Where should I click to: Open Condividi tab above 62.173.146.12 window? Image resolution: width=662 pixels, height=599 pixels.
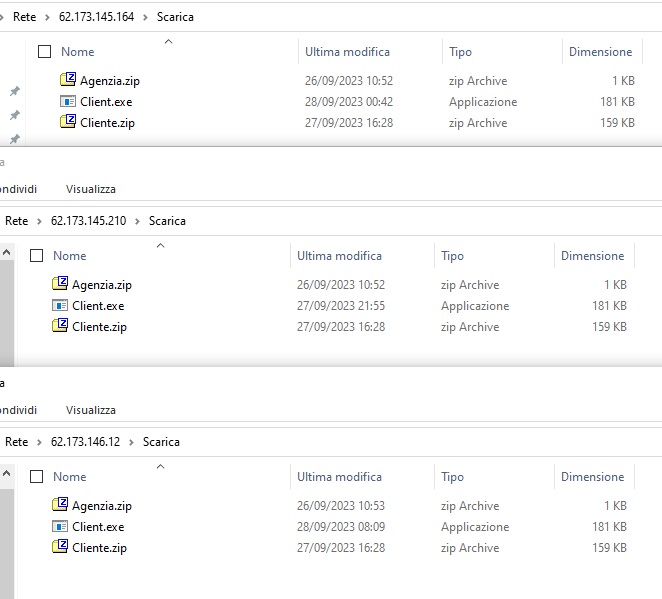coord(18,410)
